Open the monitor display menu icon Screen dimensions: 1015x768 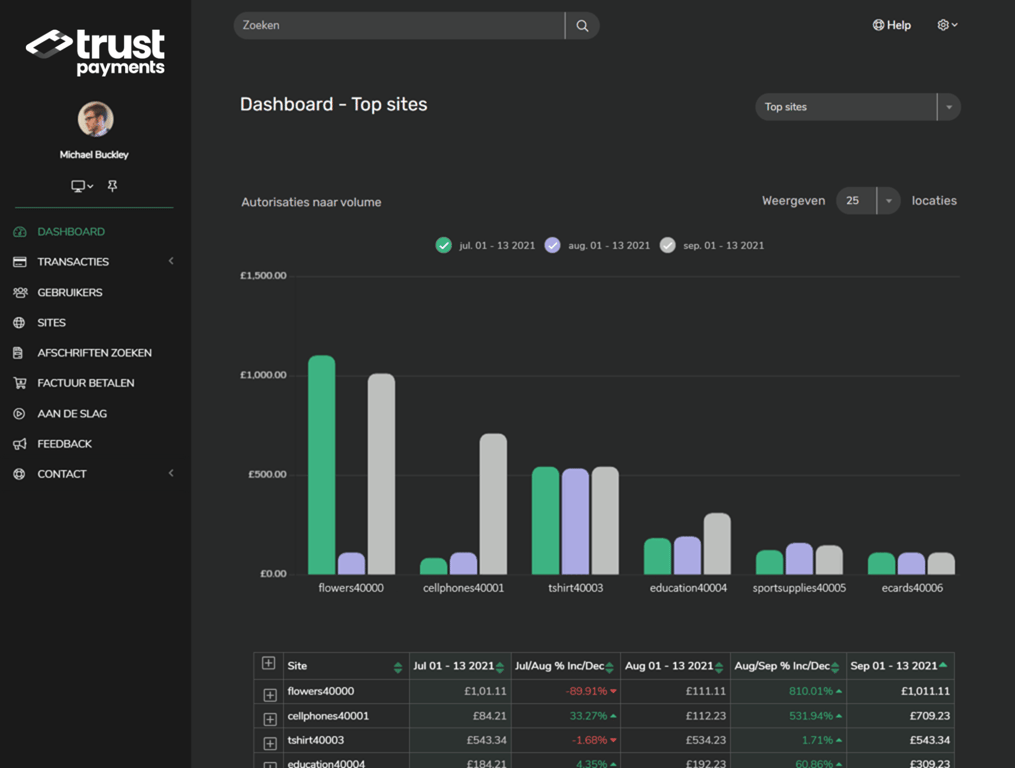pos(82,186)
